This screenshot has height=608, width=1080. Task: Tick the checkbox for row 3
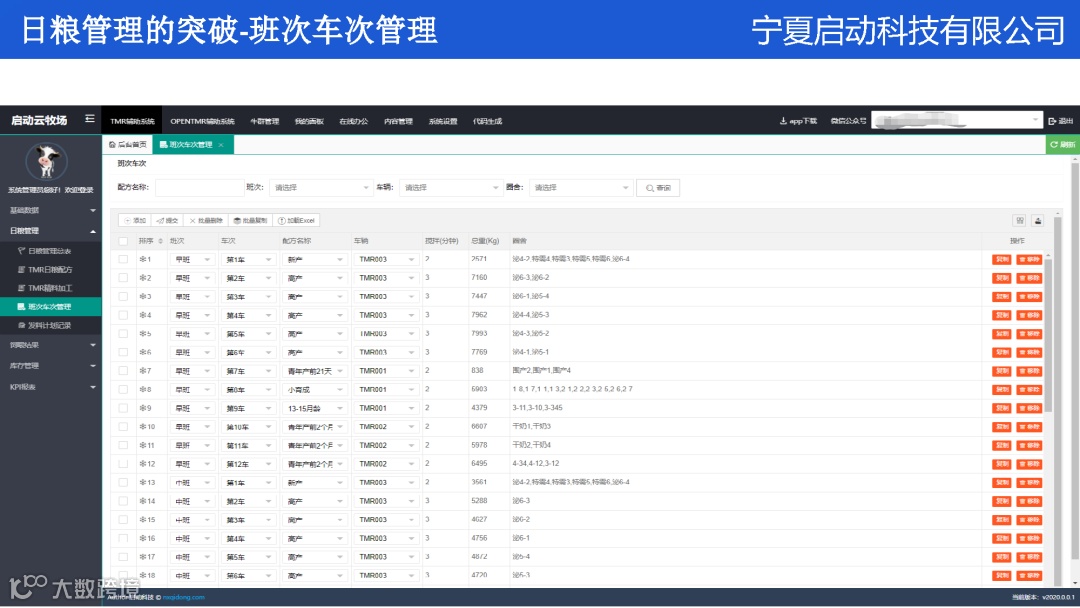[x=123, y=297]
